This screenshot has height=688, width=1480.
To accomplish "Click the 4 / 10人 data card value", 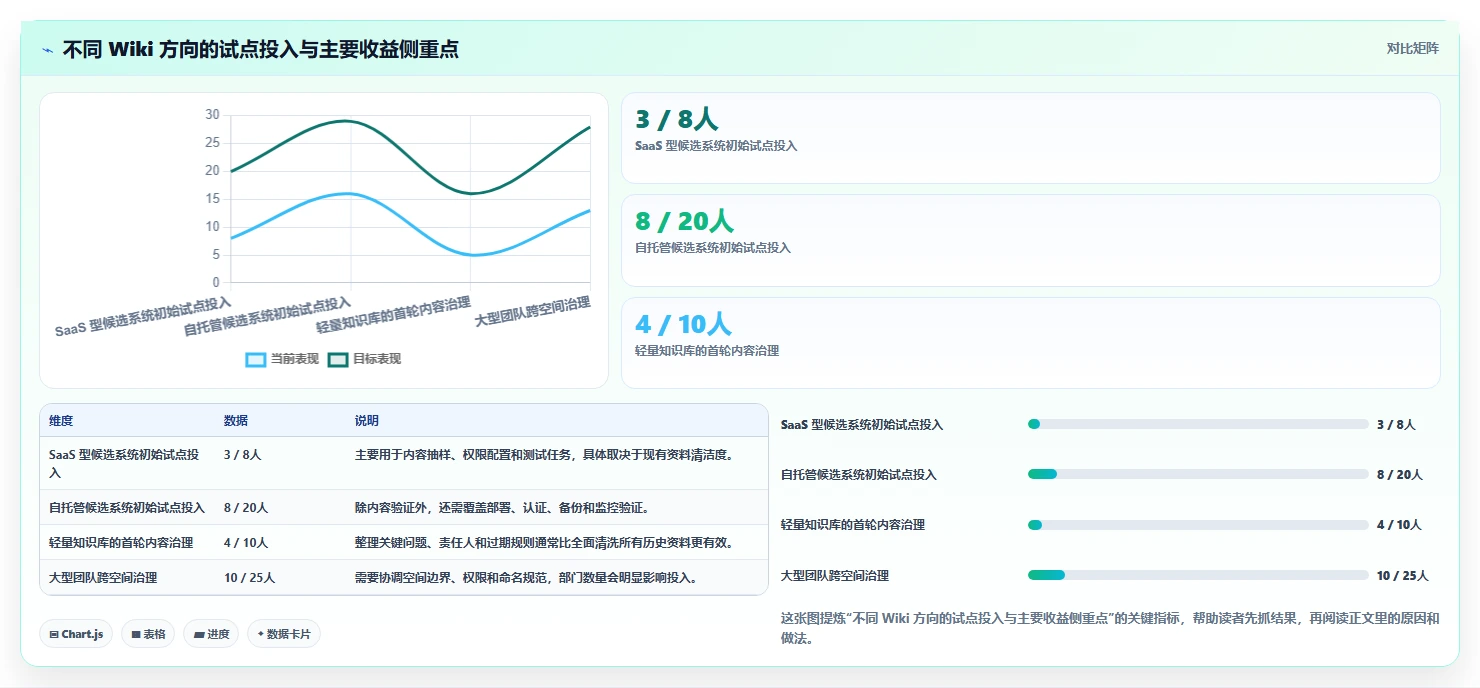I will pos(683,325).
